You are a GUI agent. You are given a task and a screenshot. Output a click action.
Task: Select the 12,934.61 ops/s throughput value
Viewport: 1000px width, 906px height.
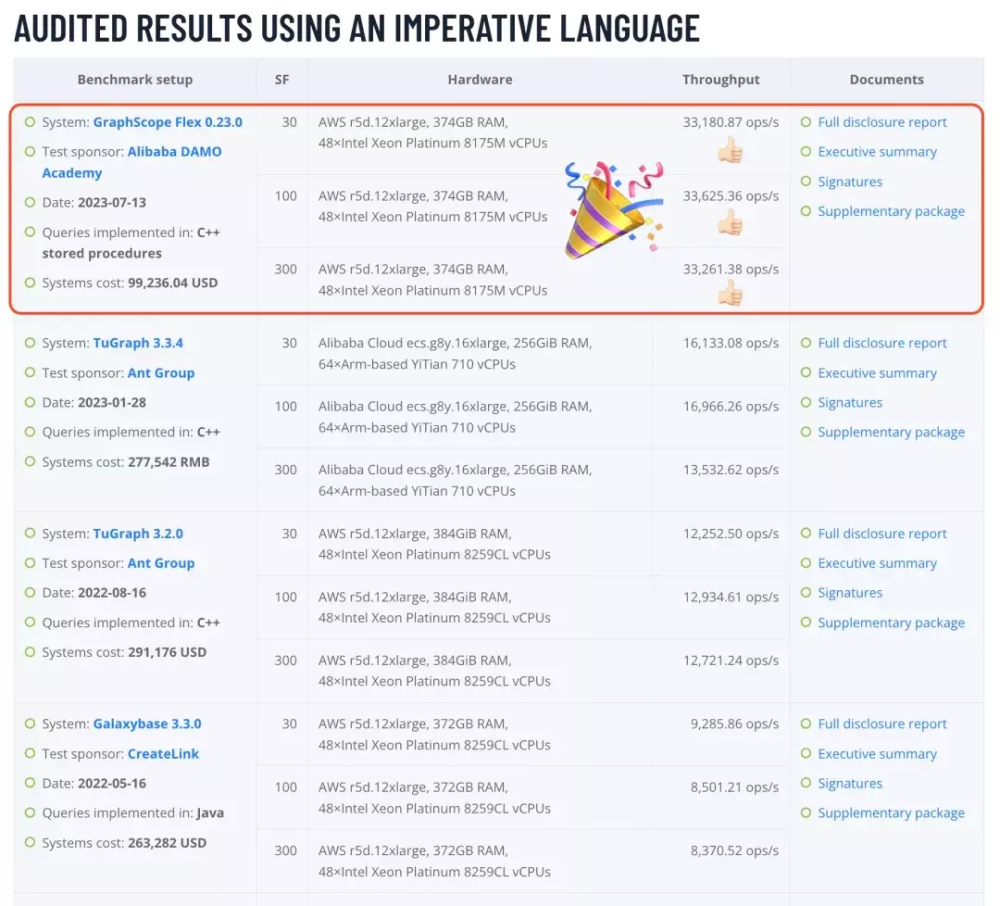[731, 597]
